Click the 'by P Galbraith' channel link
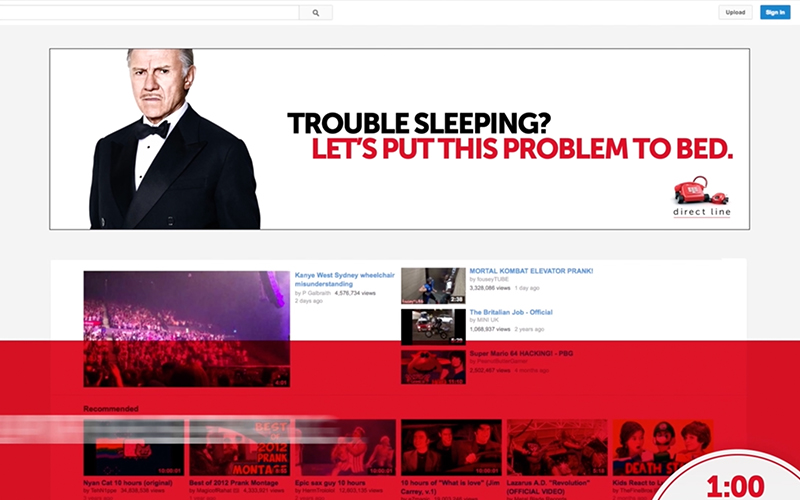This screenshot has width=800, height=500. coord(313,293)
